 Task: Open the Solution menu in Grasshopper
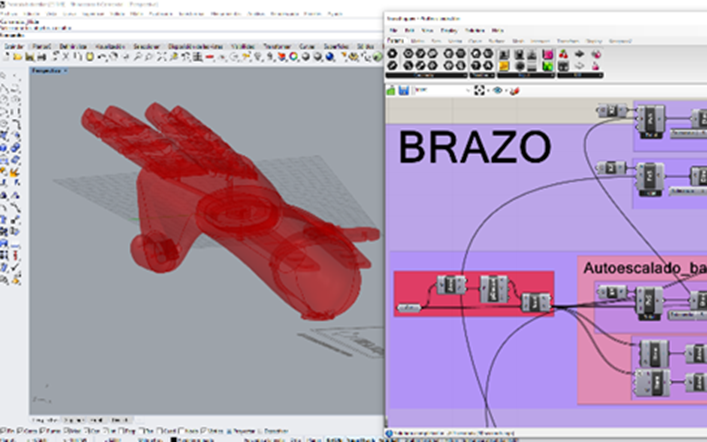pyautogui.click(x=474, y=31)
